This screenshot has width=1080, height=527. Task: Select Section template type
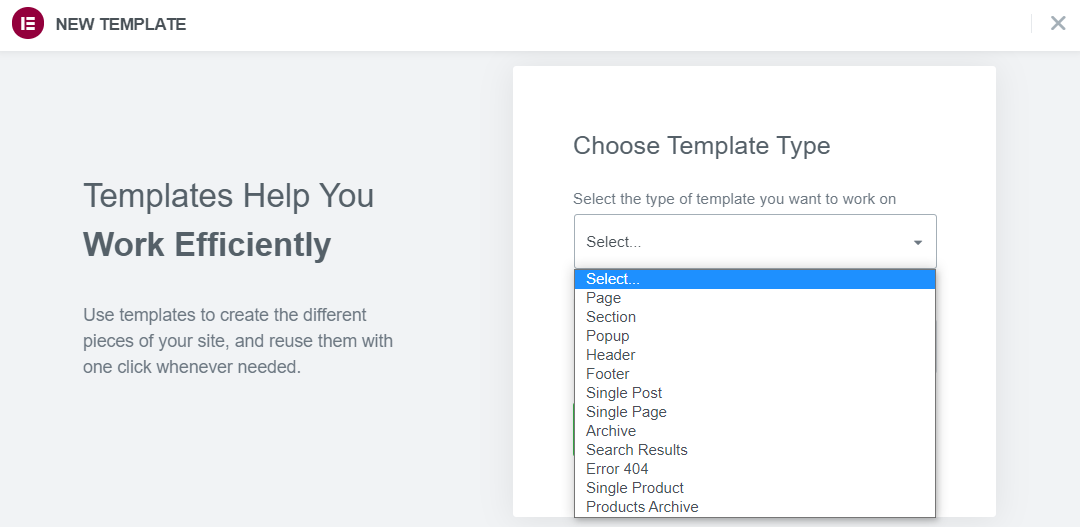tap(755, 317)
